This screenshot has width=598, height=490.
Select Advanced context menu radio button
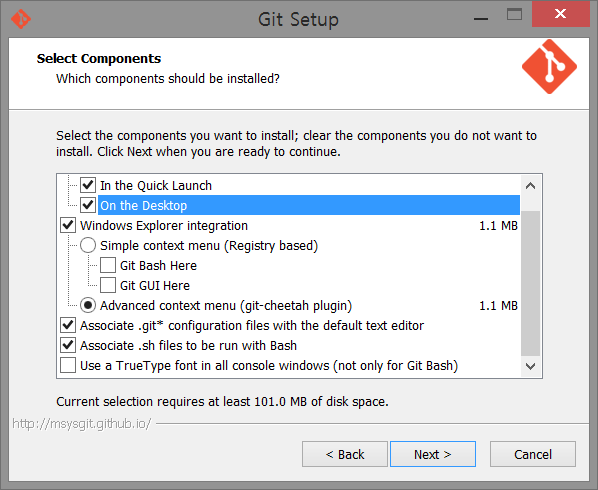88,305
